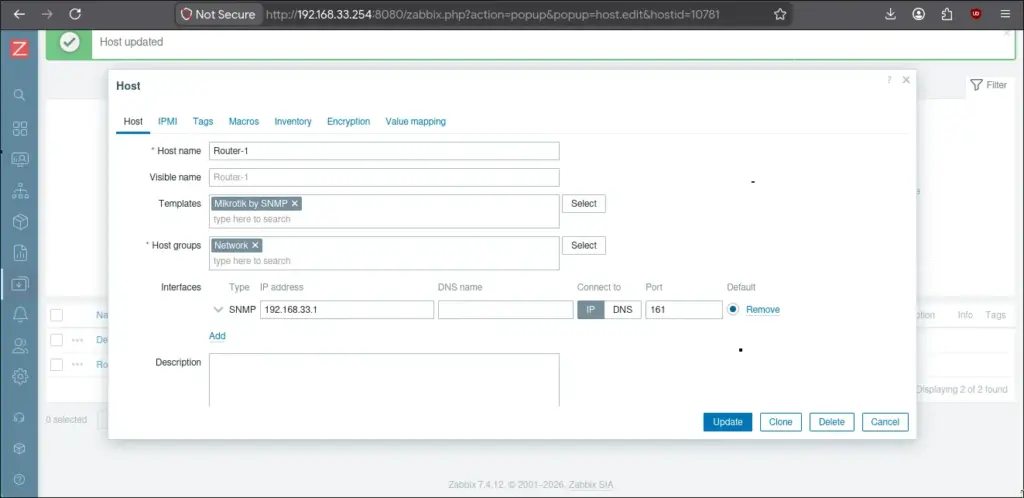Click the Not Secure shield indicator
Screen dimensions: 1024x498
[219, 14]
